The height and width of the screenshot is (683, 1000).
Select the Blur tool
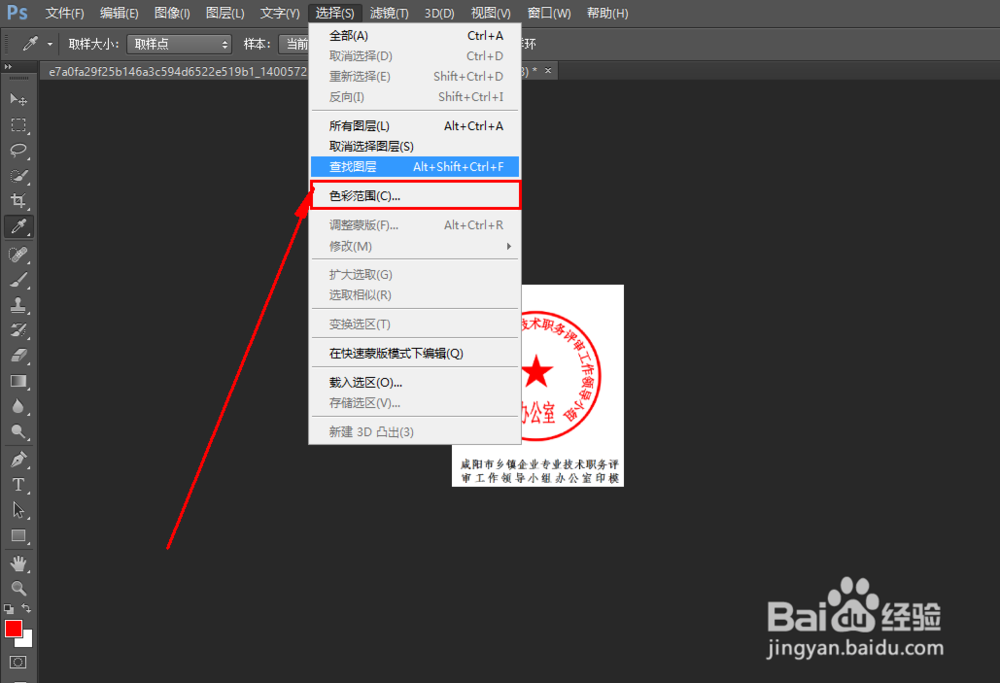(x=18, y=407)
